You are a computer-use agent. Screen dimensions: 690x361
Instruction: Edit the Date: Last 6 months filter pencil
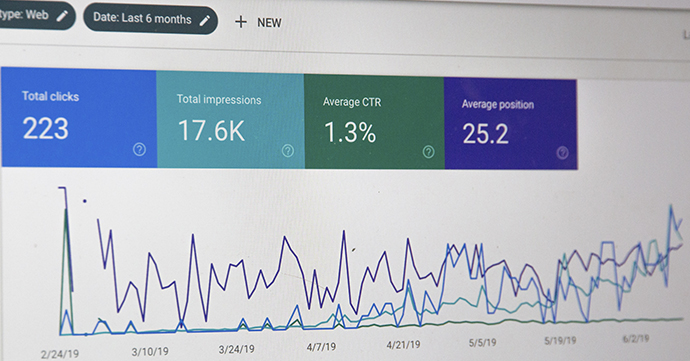click(x=205, y=20)
